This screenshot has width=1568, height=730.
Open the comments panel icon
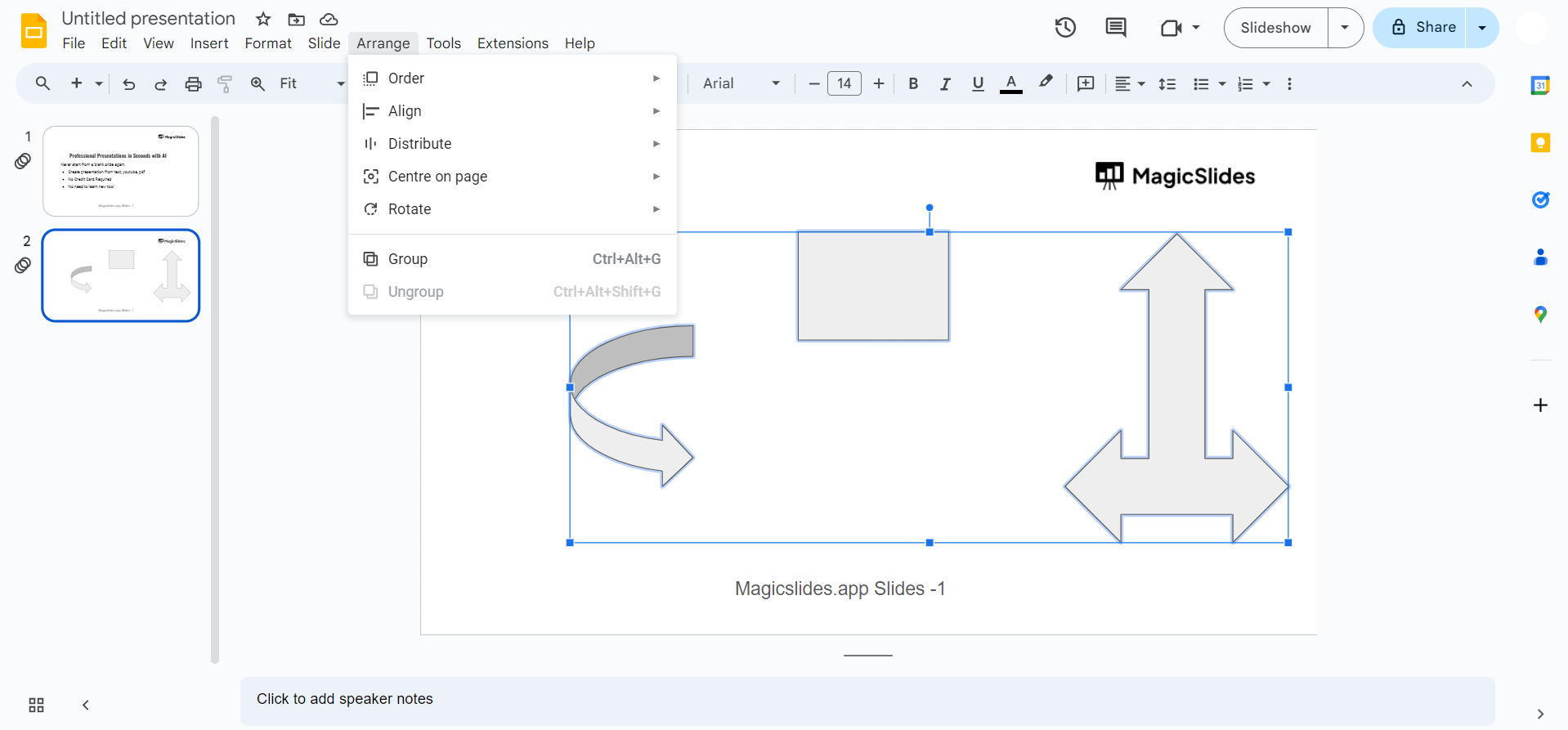[1116, 28]
